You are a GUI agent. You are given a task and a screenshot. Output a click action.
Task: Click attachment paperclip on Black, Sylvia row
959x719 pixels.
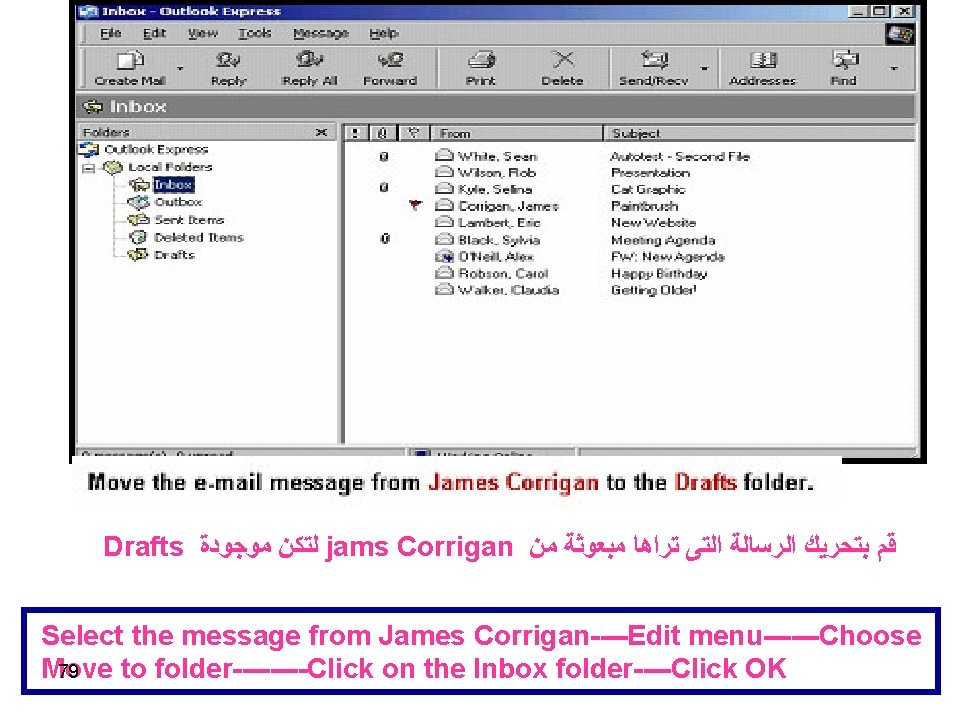click(385, 238)
